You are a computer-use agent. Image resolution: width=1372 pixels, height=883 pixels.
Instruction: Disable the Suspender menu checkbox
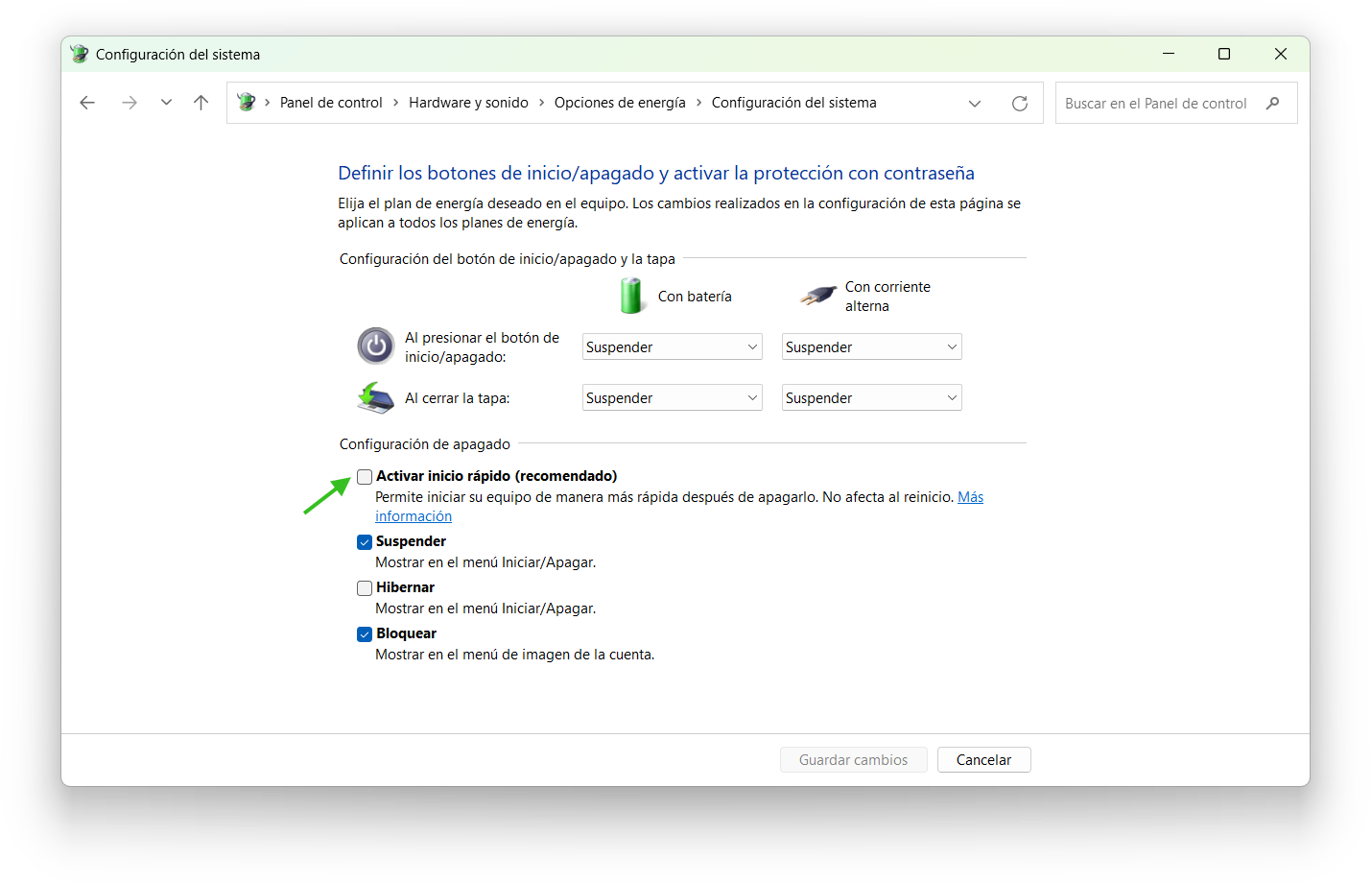click(x=365, y=541)
